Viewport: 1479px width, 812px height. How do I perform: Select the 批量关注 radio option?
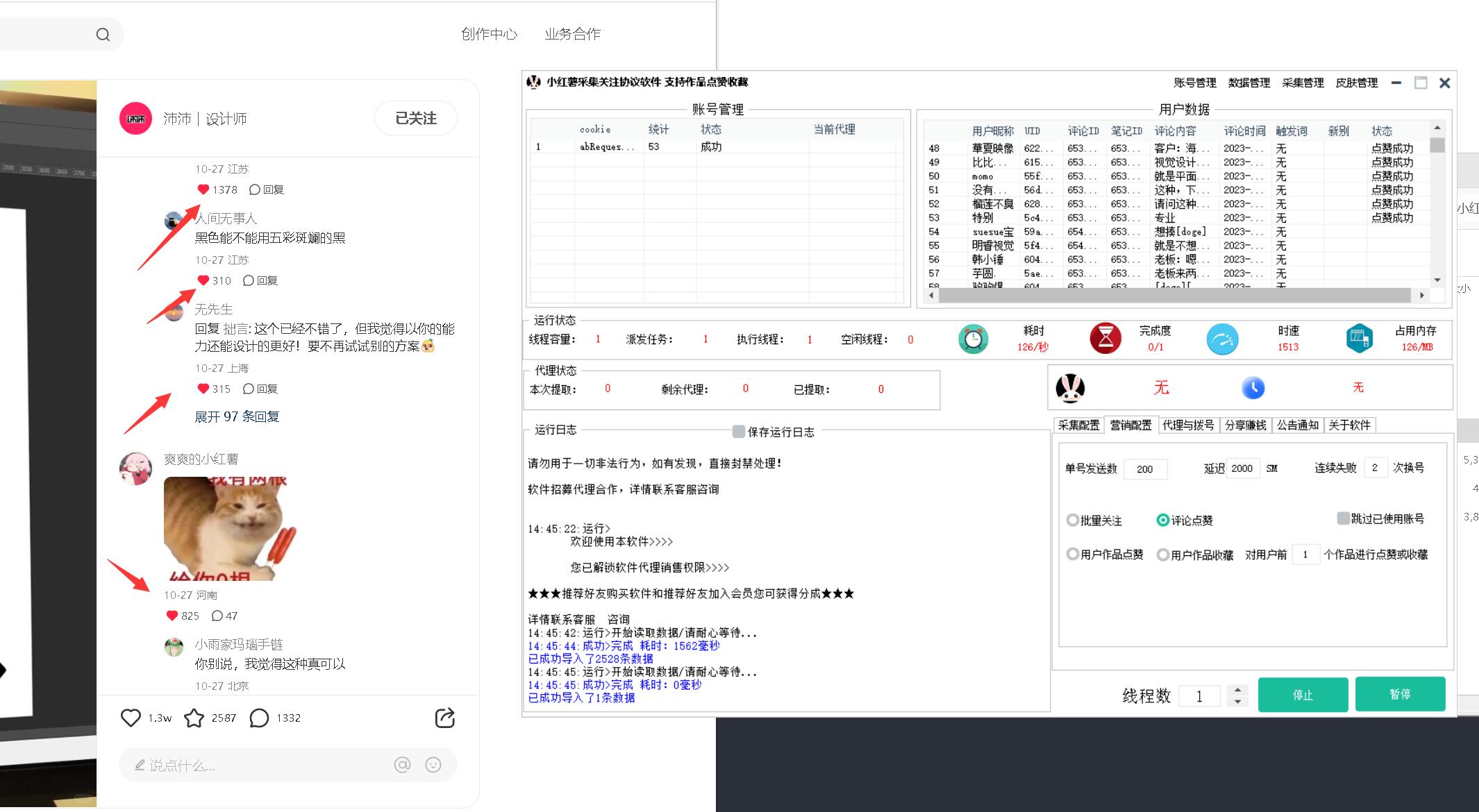[1073, 520]
